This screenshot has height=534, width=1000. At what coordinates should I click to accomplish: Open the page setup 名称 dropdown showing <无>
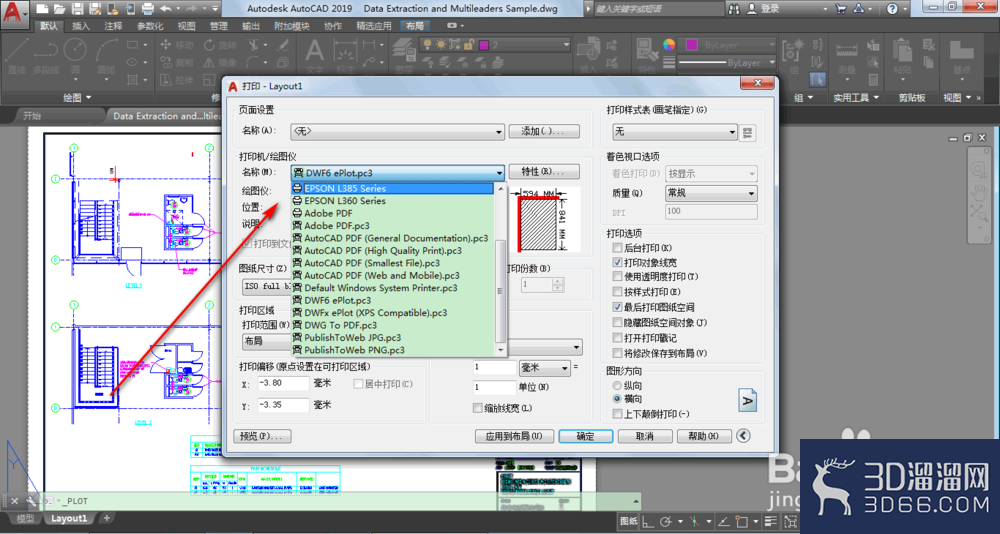(397, 131)
